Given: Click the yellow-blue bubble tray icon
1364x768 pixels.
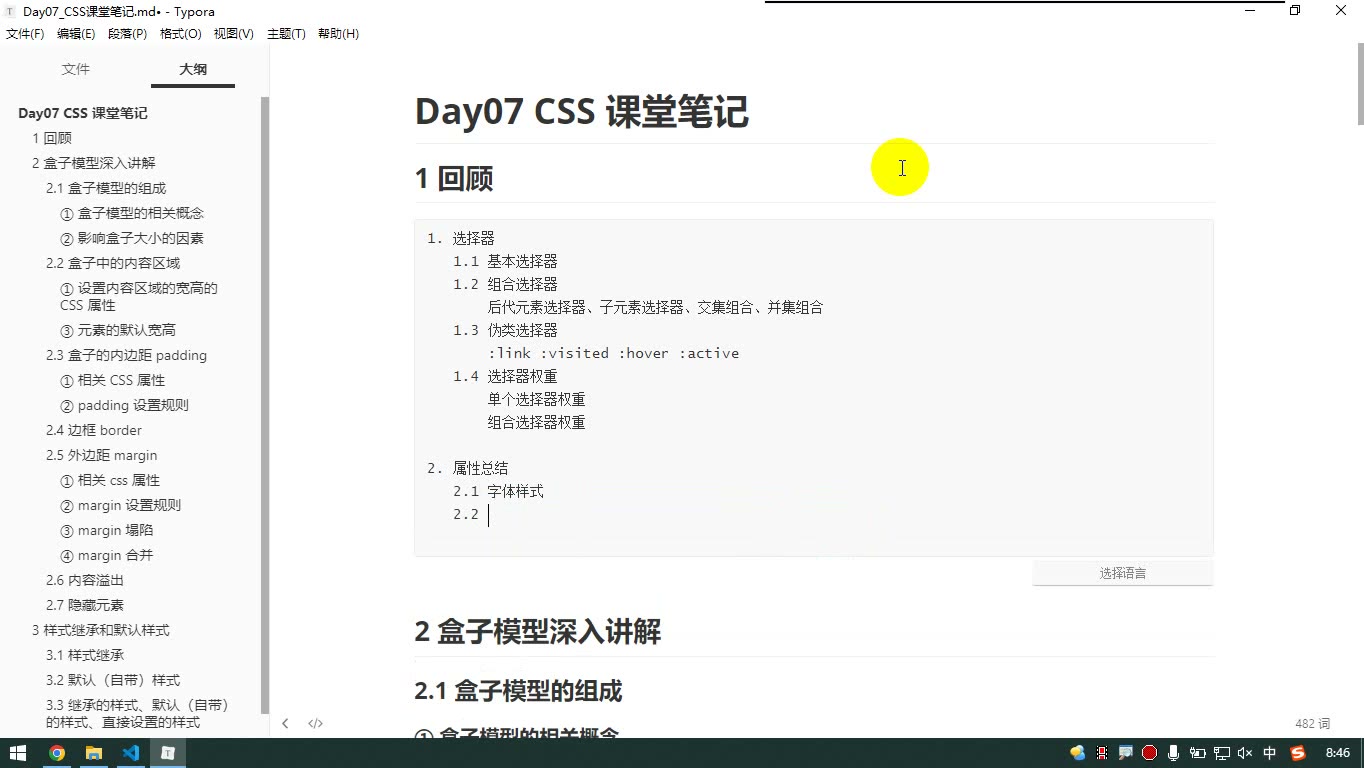Looking at the screenshot, I should 1077,753.
